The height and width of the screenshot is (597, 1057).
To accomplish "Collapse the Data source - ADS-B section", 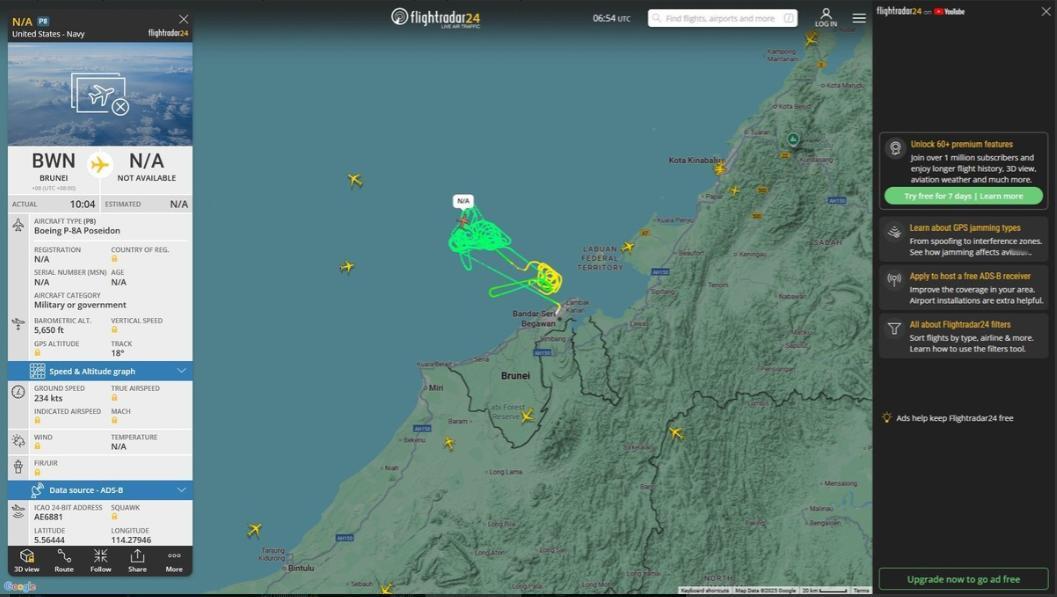I will (181, 490).
